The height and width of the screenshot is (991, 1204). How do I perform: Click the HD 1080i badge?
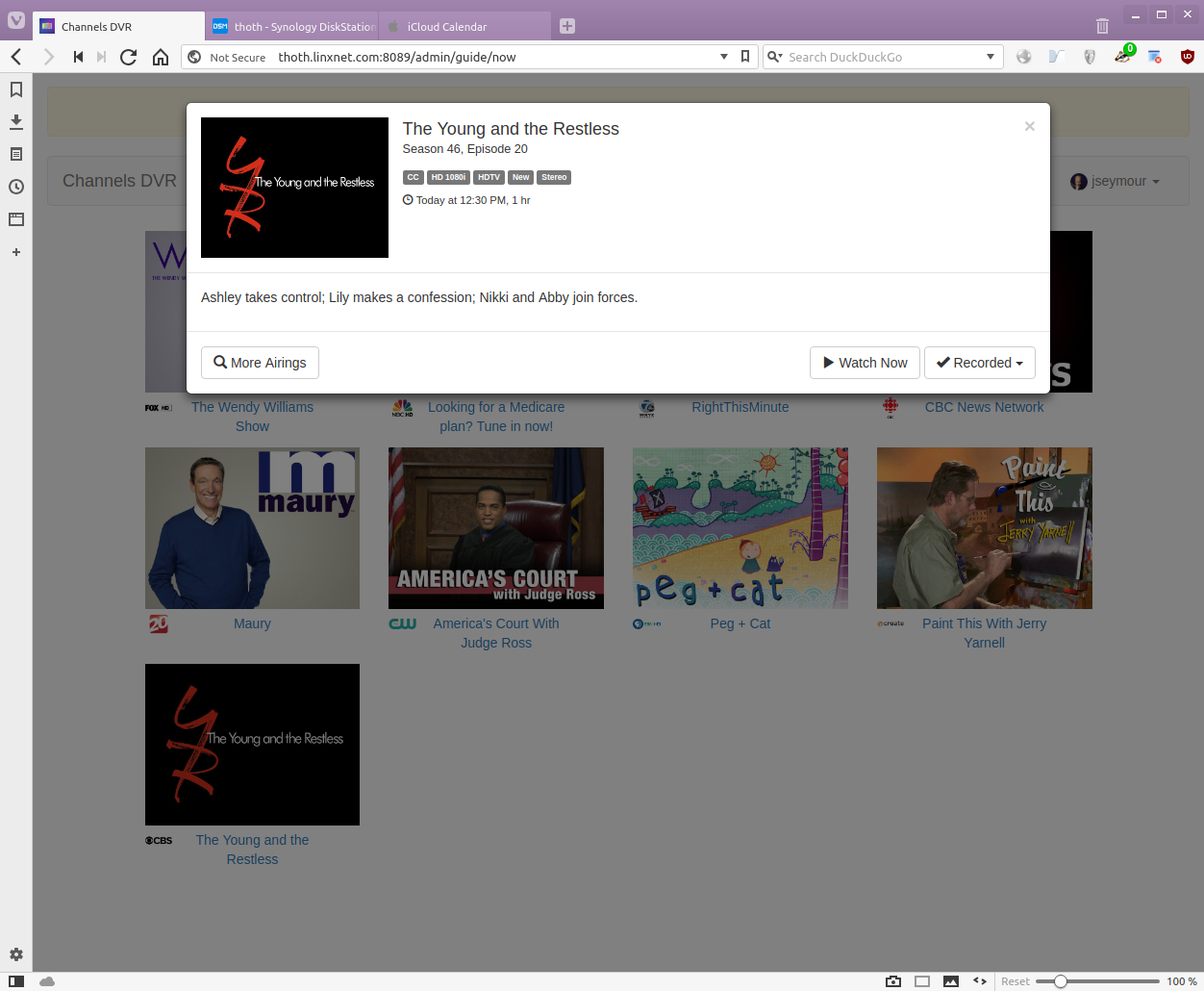(448, 177)
